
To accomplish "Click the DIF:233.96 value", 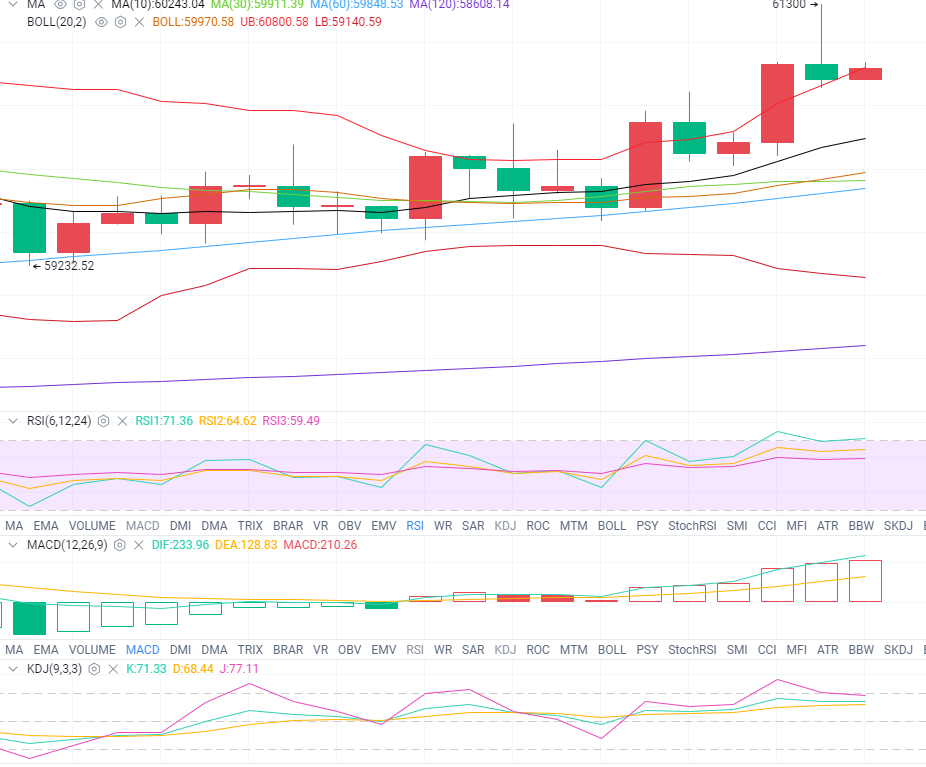I will tap(180, 545).
